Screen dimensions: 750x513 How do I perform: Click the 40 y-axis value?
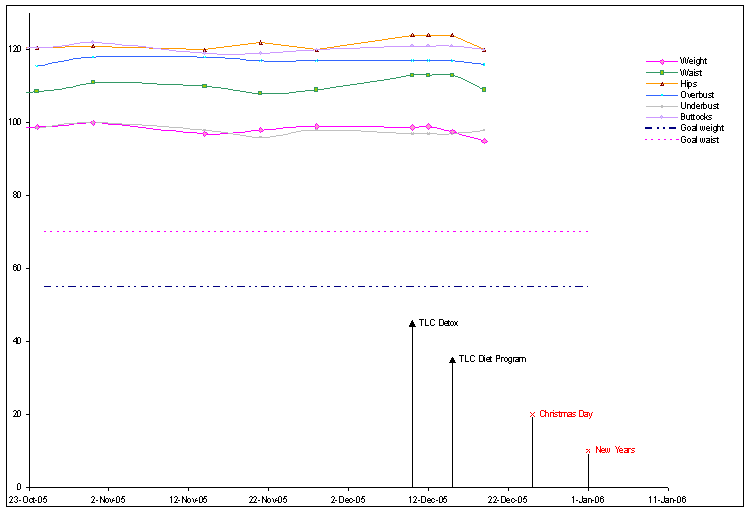coord(17,341)
